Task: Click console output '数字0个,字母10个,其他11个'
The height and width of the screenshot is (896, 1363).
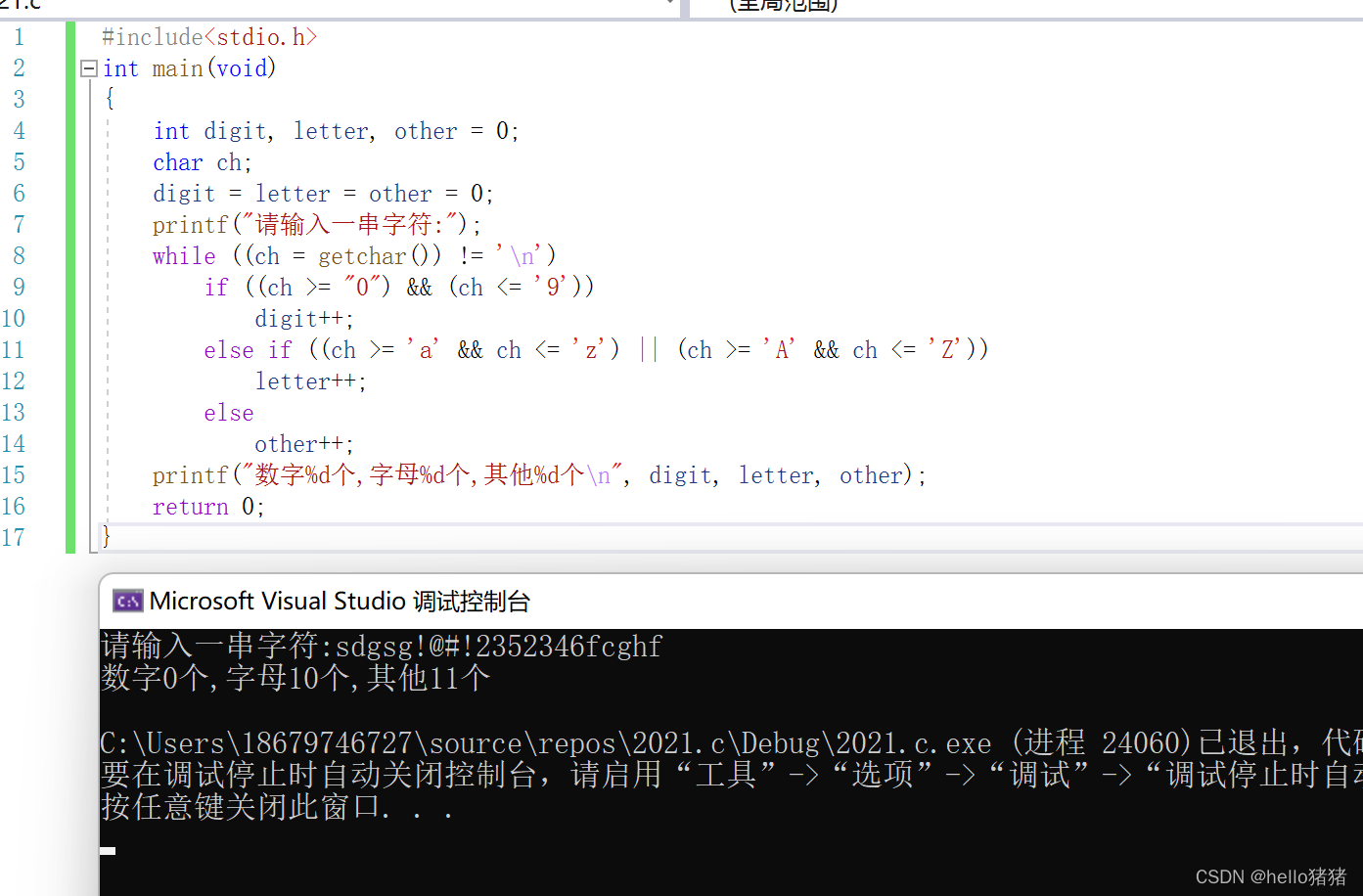Action: (295, 678)
